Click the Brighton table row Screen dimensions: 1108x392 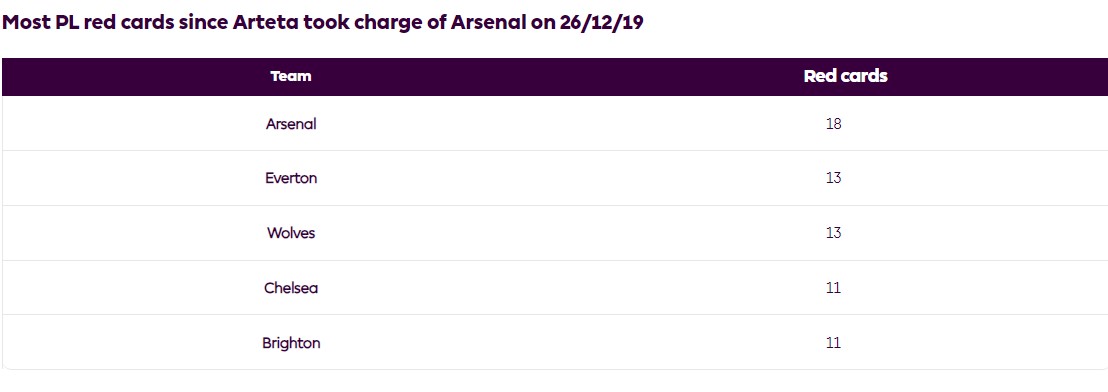[x=555, y=343]
